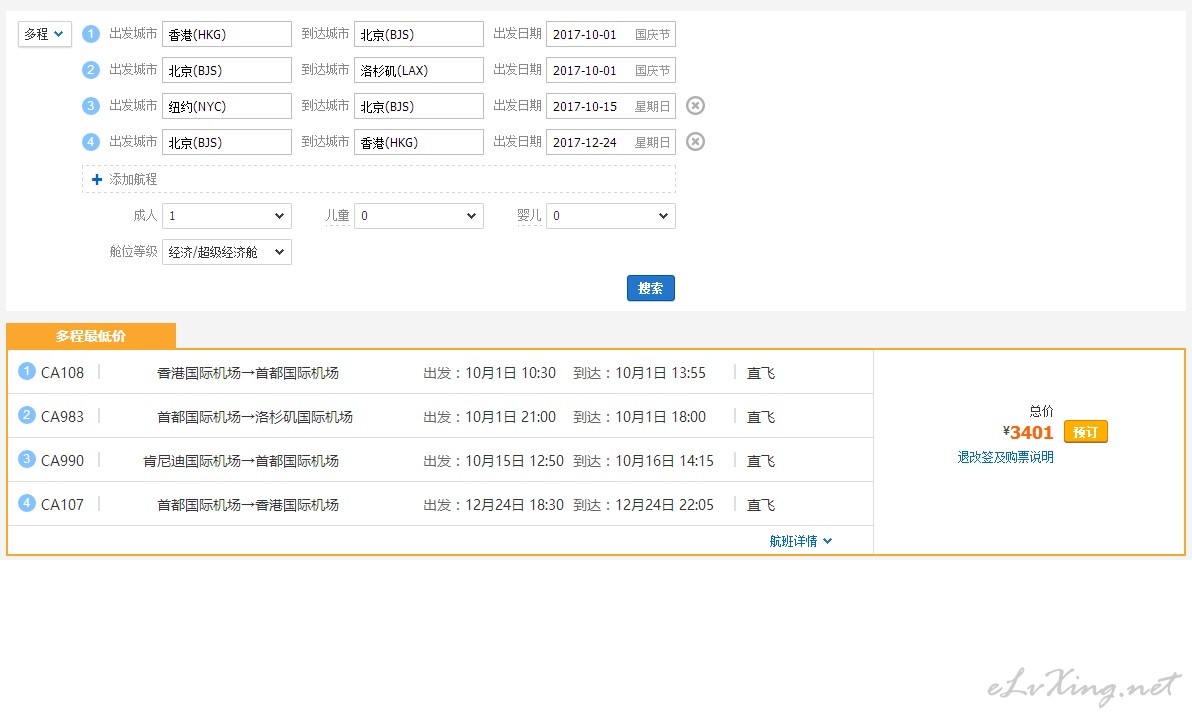
Task: Edit segment 1 arrival city 北京(BJS)
Action: (419, 34)
